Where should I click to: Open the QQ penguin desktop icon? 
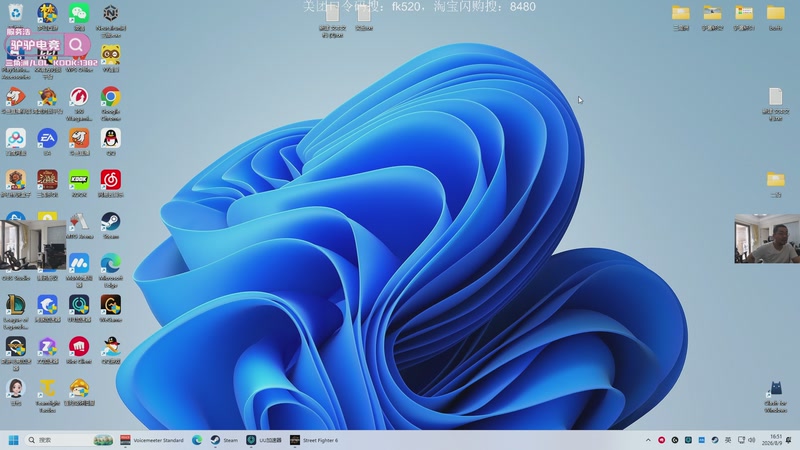pyautogui.click(x=110, y=138)
